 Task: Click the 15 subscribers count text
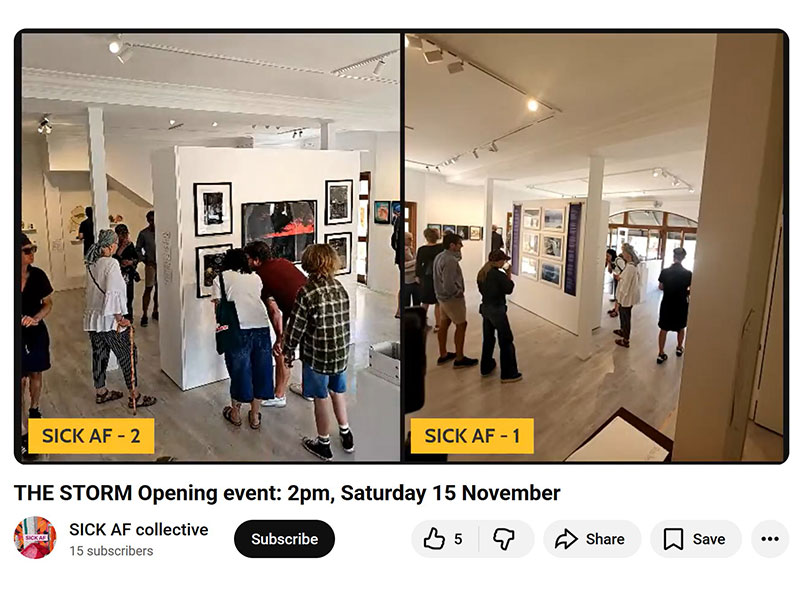tap(111, 551)
